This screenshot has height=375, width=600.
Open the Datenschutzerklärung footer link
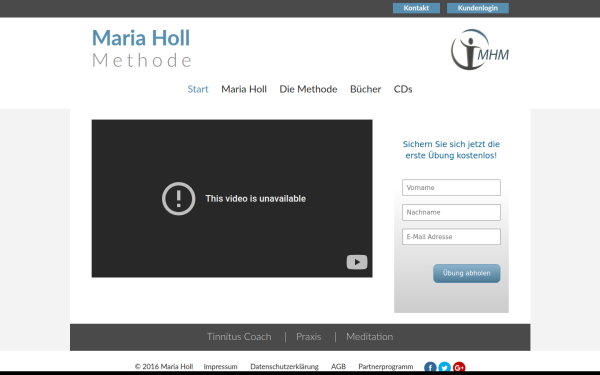click(x=284, y=367)
